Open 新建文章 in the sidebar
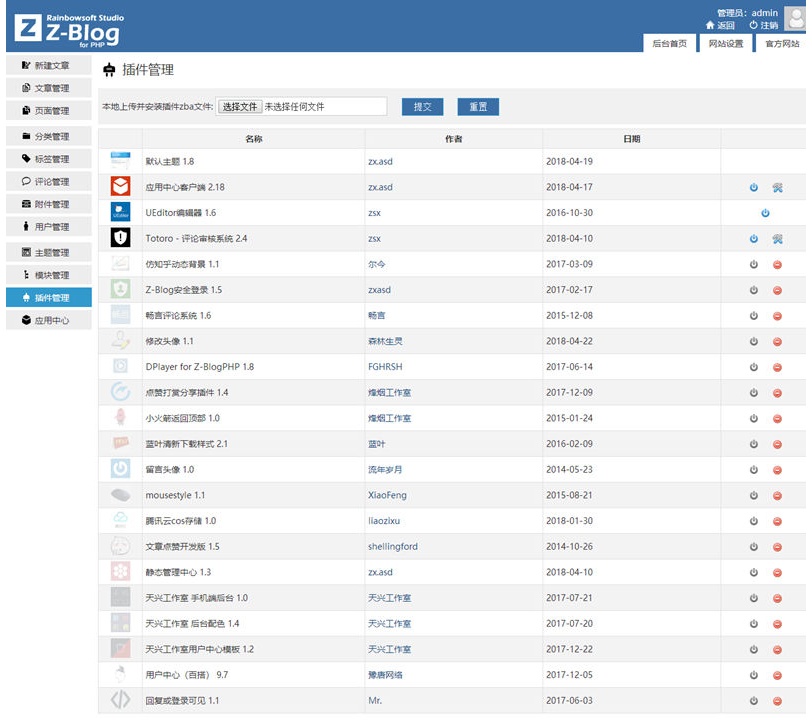Viewport: 812px width, 720px height. pos(49,65)
